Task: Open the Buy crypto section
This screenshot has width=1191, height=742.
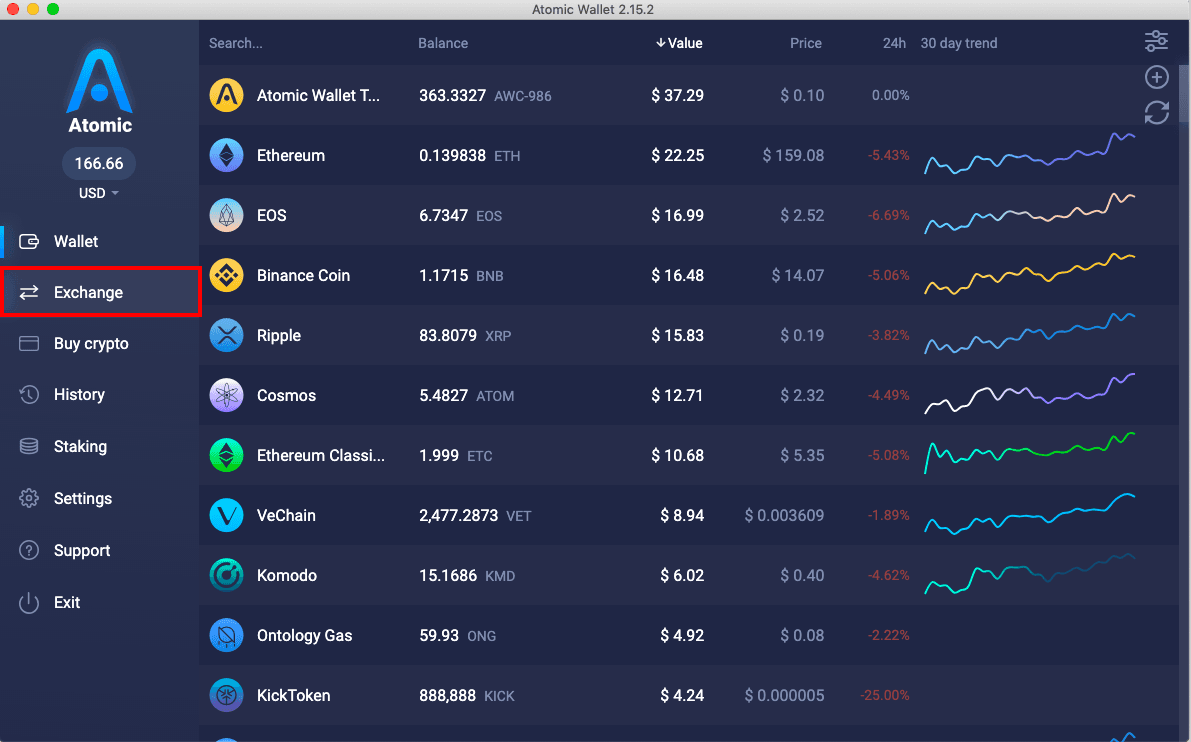Action: point(100,343)
